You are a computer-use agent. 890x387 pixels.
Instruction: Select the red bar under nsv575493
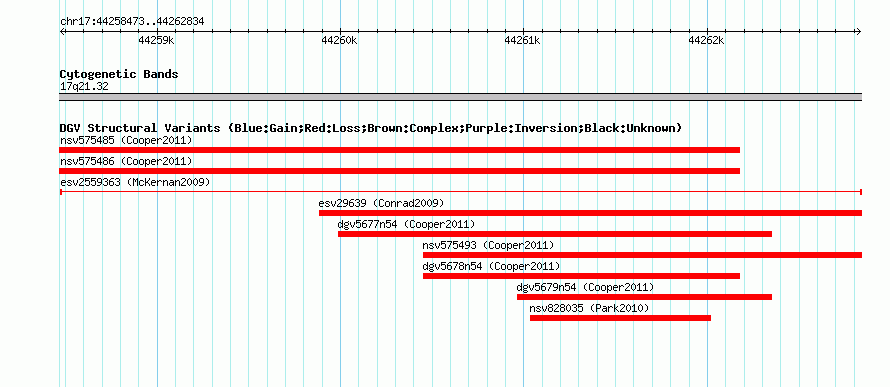643,255
